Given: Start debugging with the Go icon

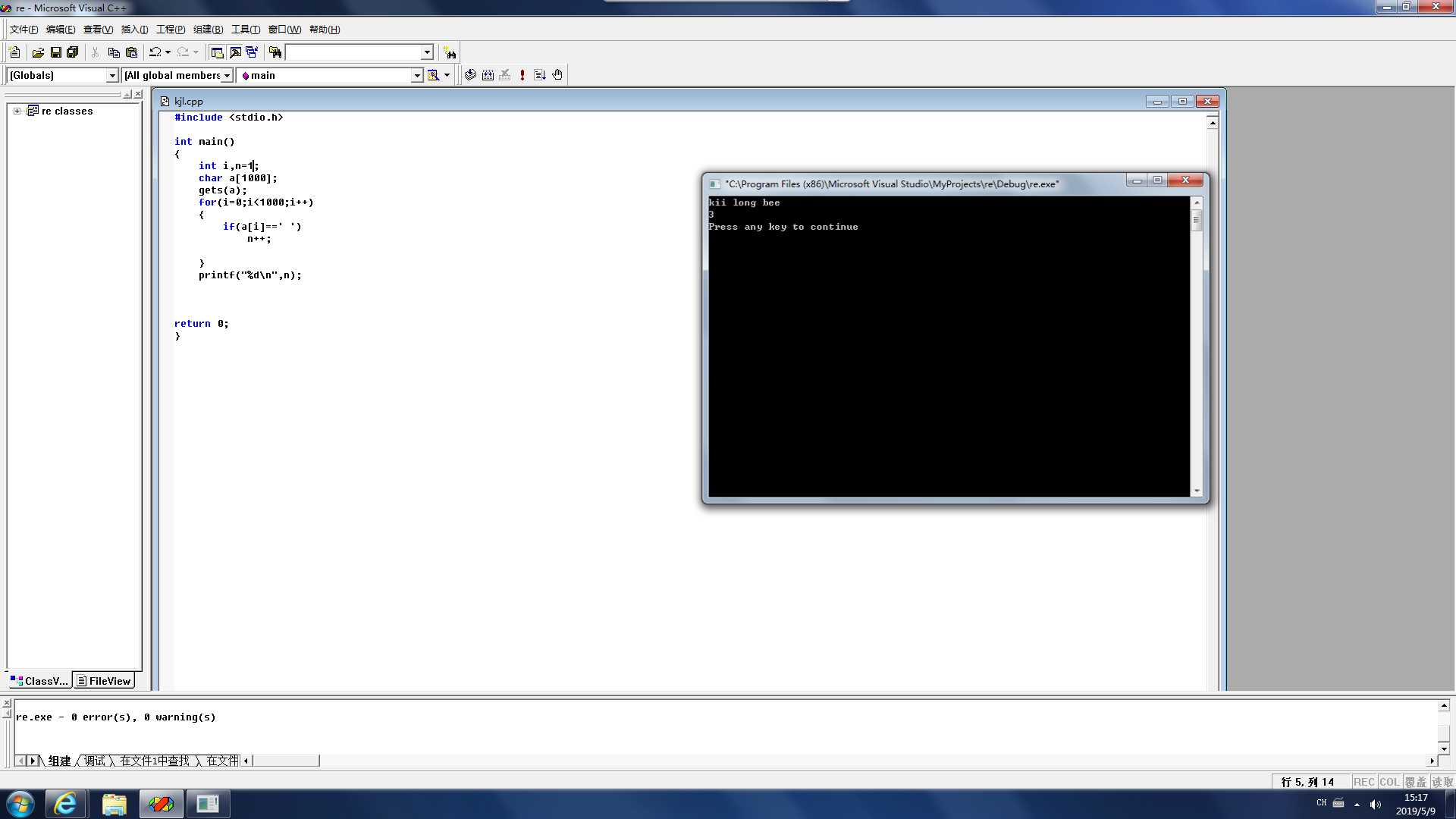Looking at the screenshot, I should click(x=540, y=75).
